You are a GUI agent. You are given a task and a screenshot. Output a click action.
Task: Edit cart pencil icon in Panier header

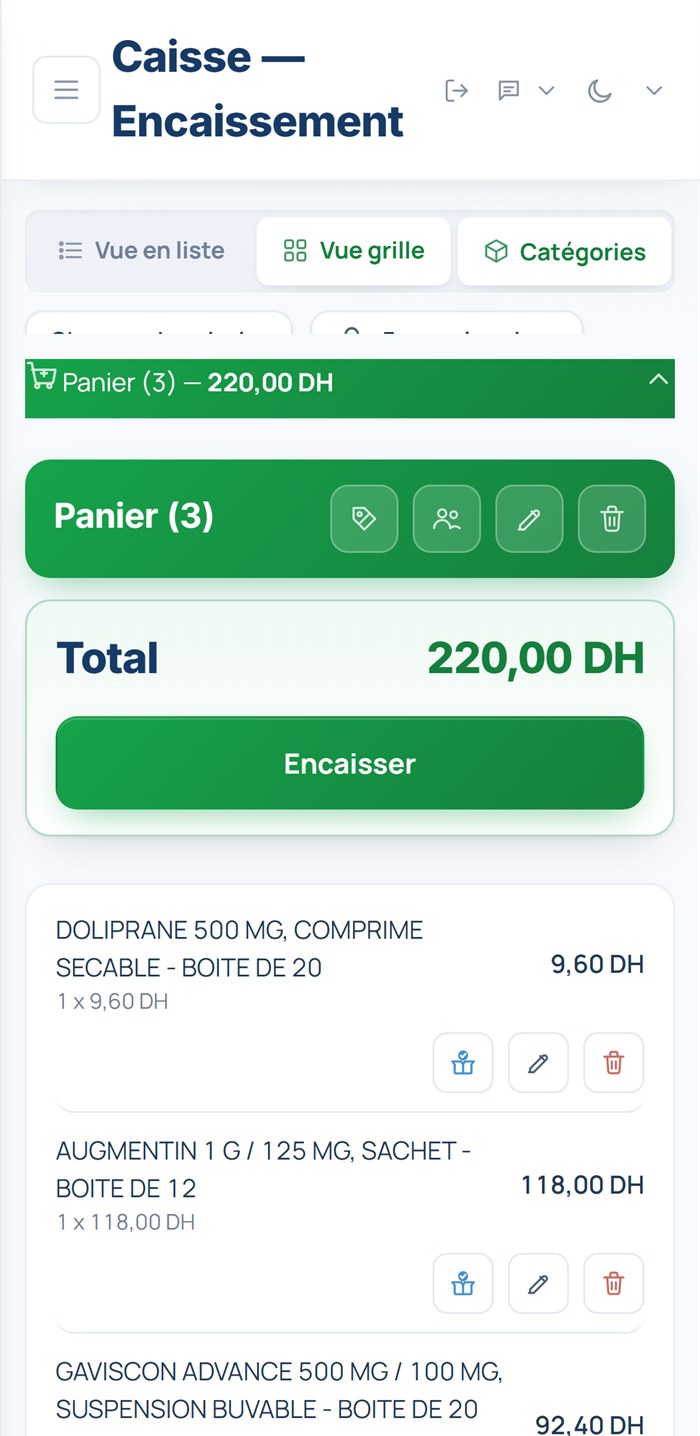[x=529, y=518]
